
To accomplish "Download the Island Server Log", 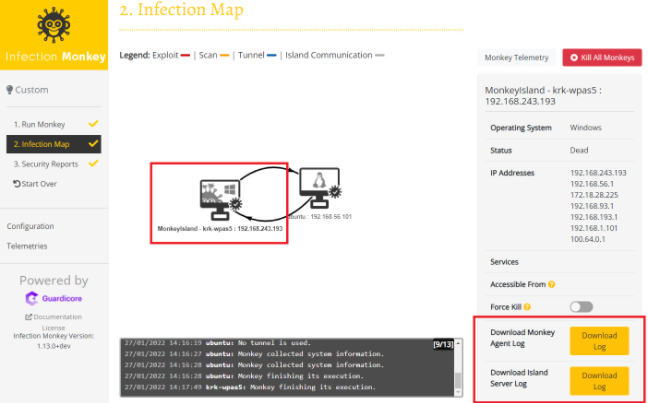I will point(599,381).
